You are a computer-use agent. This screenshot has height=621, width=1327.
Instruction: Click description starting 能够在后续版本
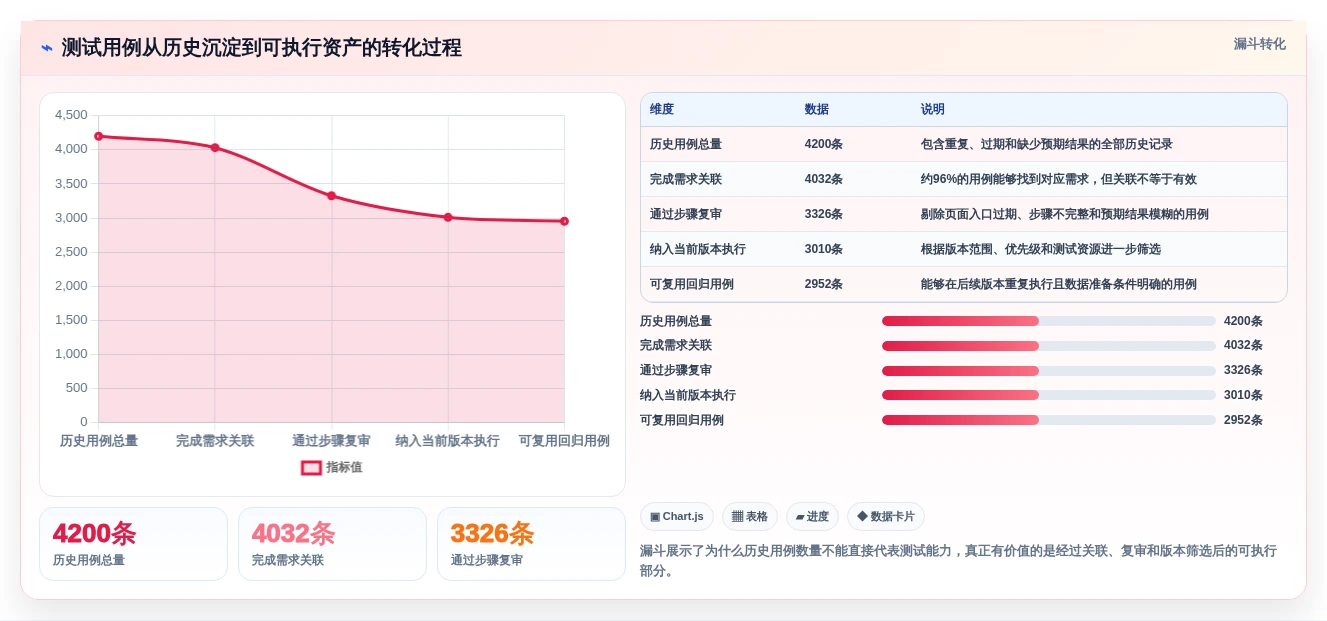coord(1058,284)
